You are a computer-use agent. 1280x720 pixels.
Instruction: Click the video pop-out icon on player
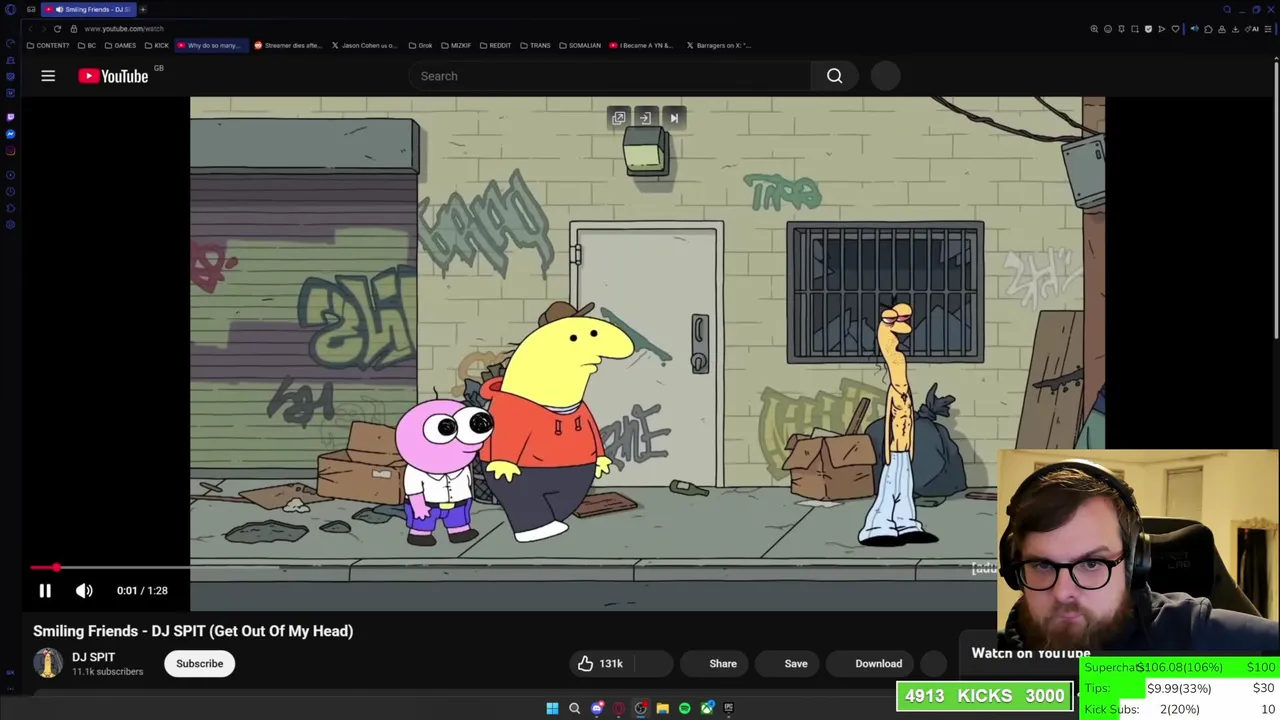[x=619, y=118]
